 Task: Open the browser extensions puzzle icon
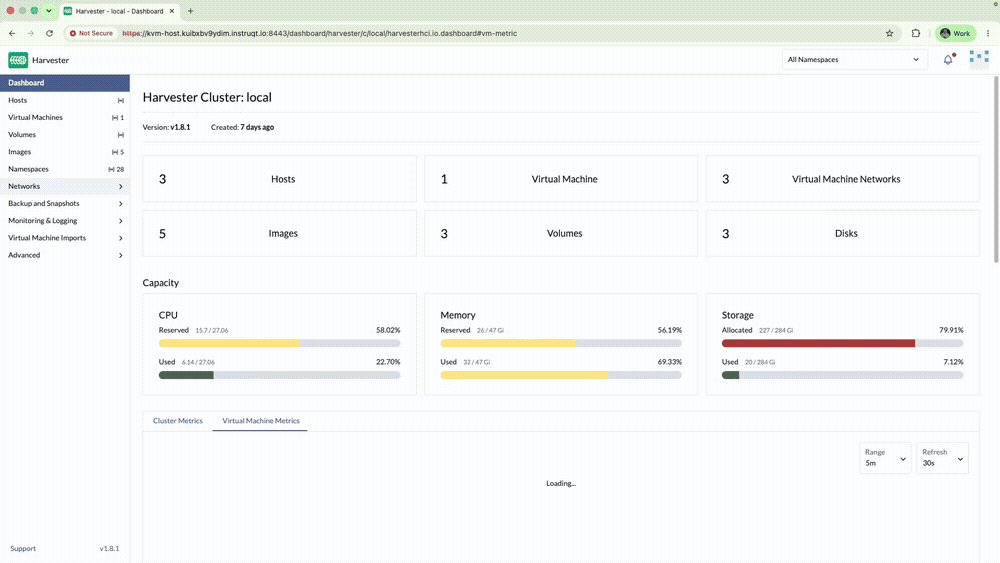tap(916, 33)
